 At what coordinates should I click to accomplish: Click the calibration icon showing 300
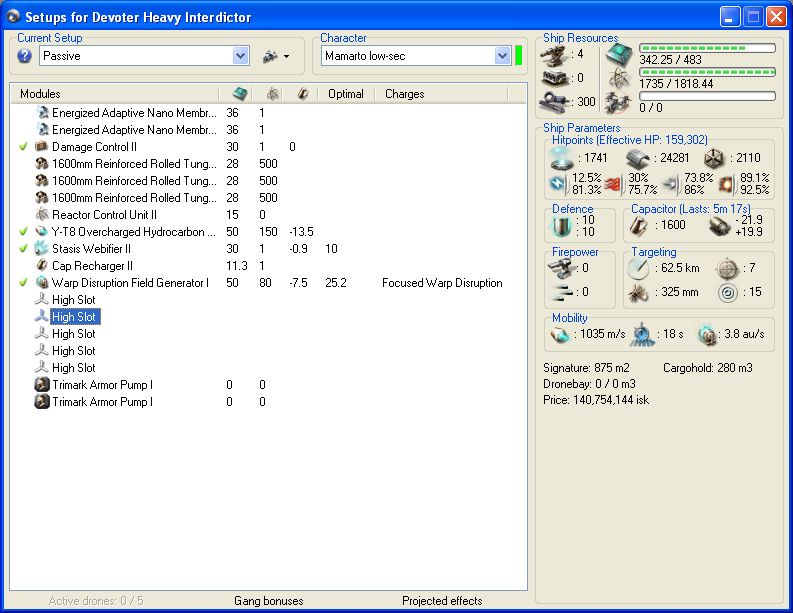coord(555,102)
